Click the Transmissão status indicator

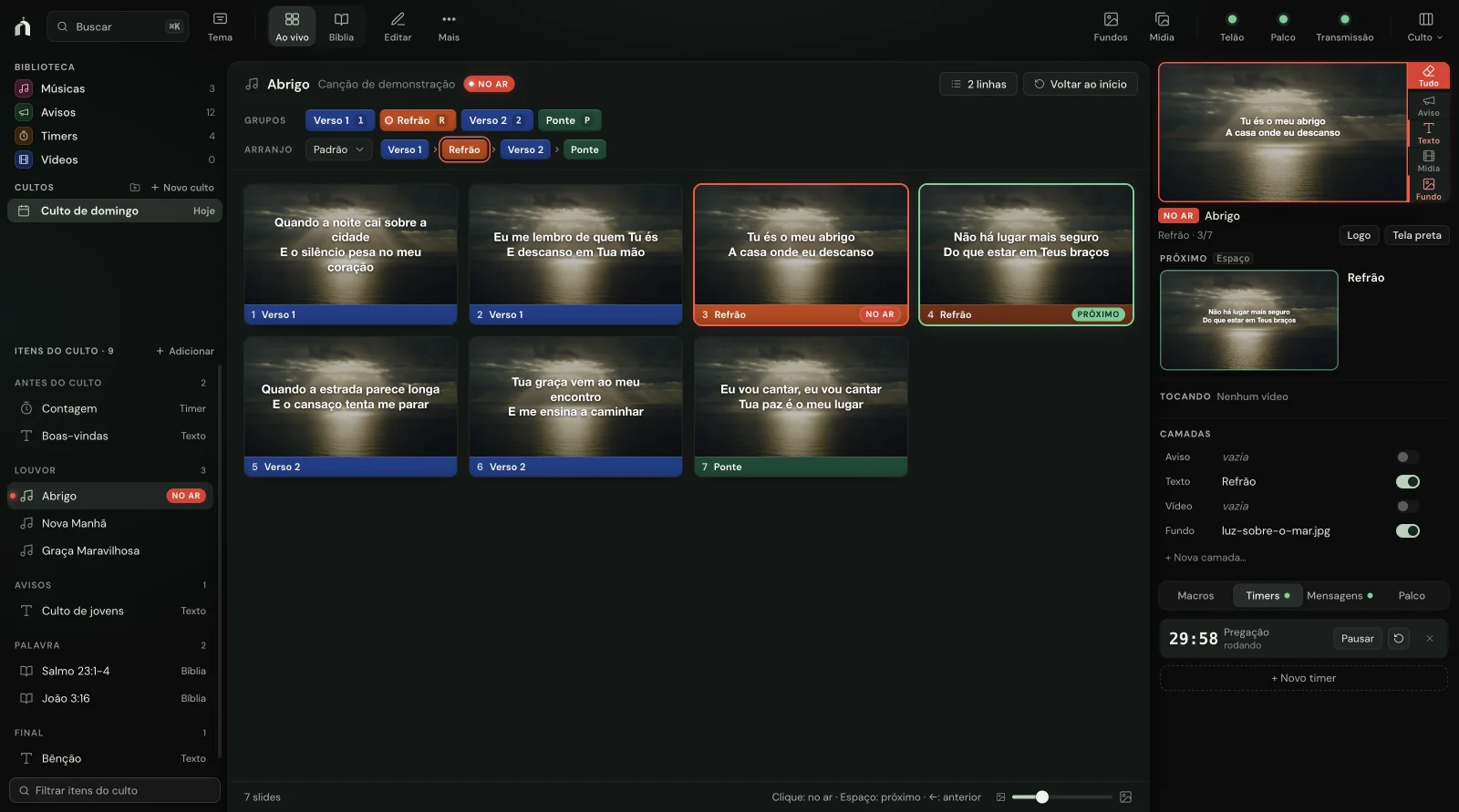tap(1344, 26)
